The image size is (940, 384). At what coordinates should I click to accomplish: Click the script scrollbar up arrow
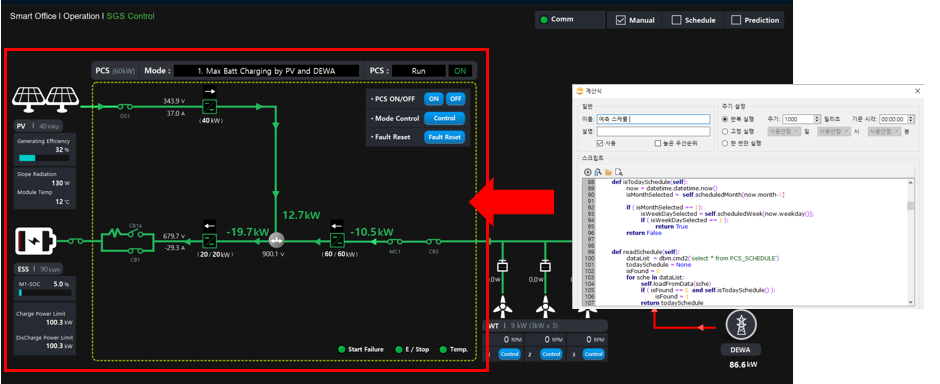click(x=911, y=182)
